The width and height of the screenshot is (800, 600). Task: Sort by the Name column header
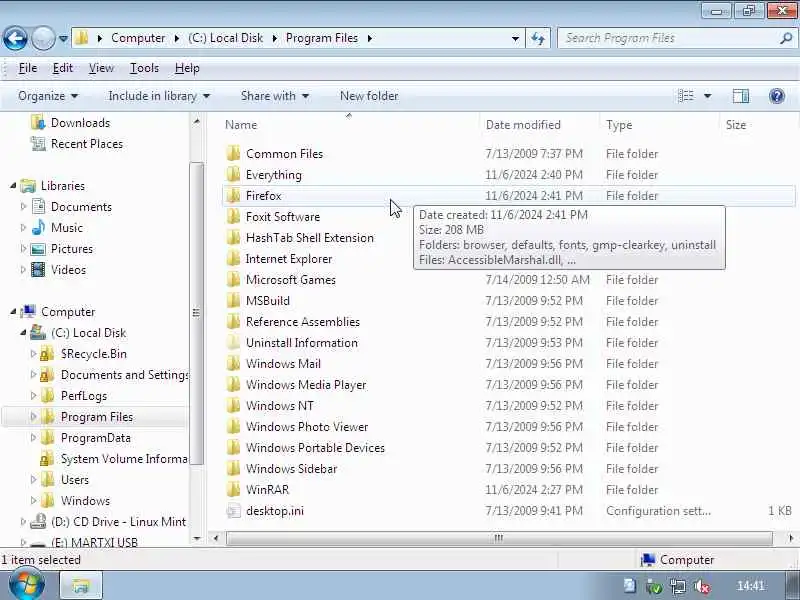[241, 125]
